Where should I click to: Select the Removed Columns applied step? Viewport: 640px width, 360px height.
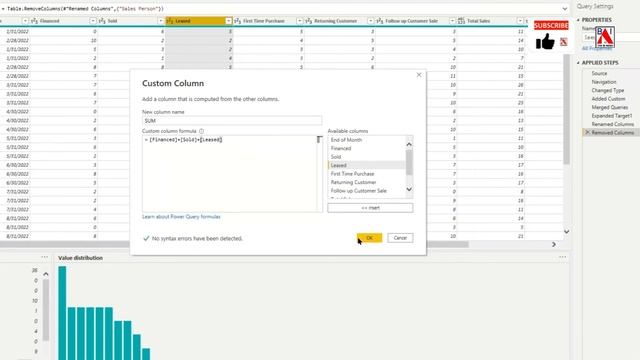tap(613, 133)
